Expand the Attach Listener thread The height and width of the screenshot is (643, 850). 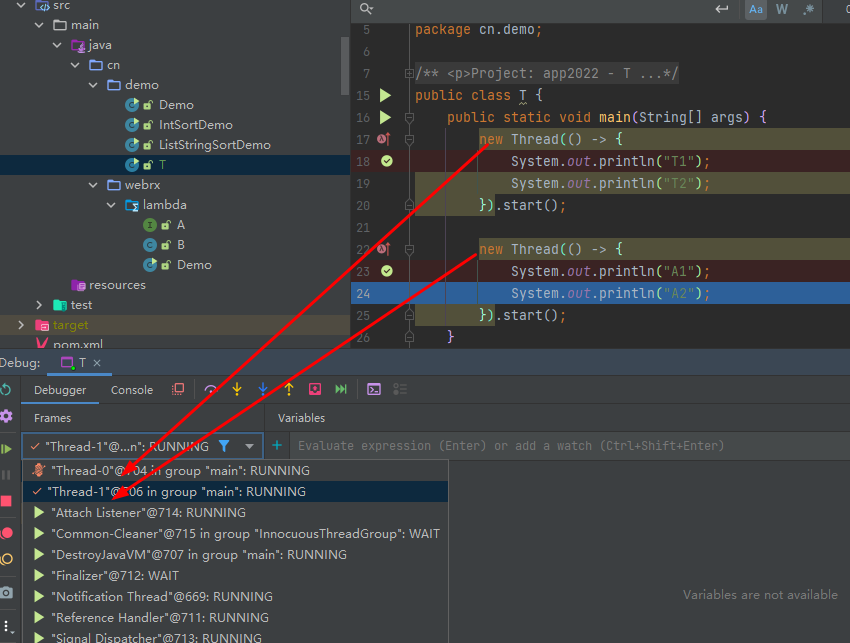pos(39,512)
